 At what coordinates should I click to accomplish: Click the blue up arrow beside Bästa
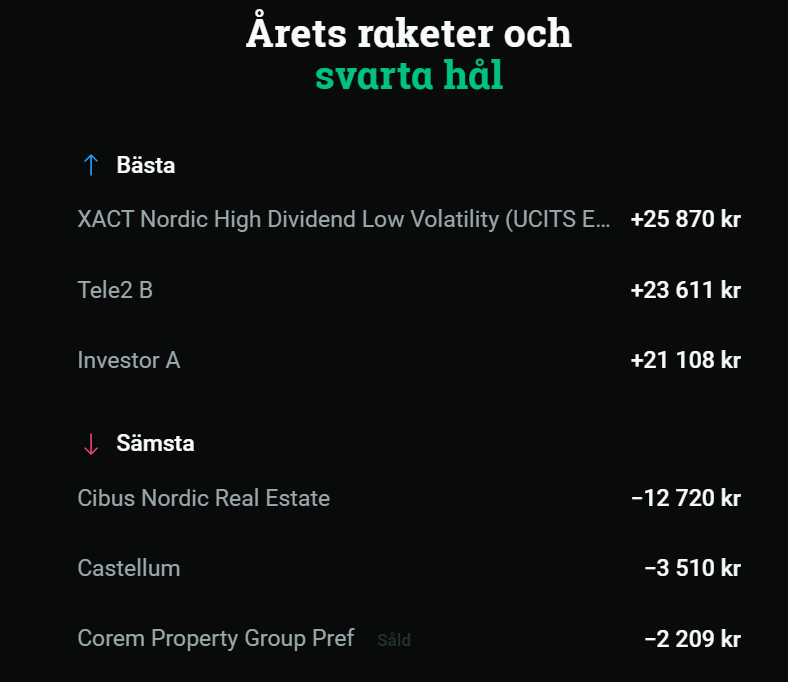coord(91,166)
